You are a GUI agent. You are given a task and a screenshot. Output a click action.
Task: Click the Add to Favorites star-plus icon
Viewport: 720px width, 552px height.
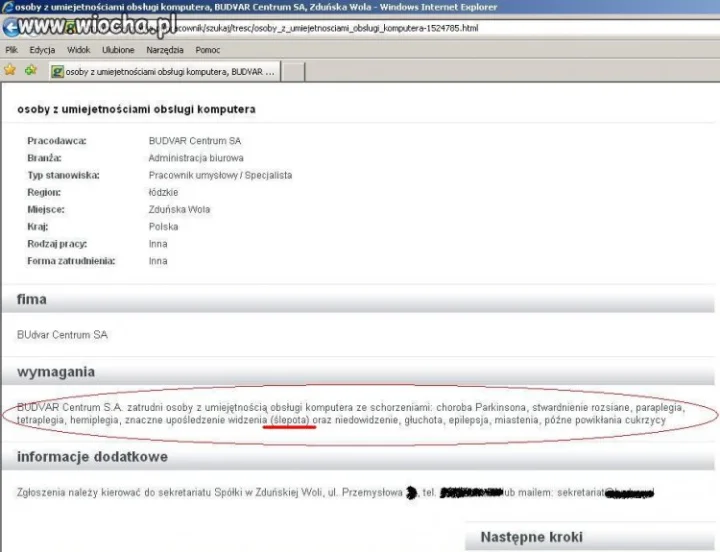coord(31,70)
